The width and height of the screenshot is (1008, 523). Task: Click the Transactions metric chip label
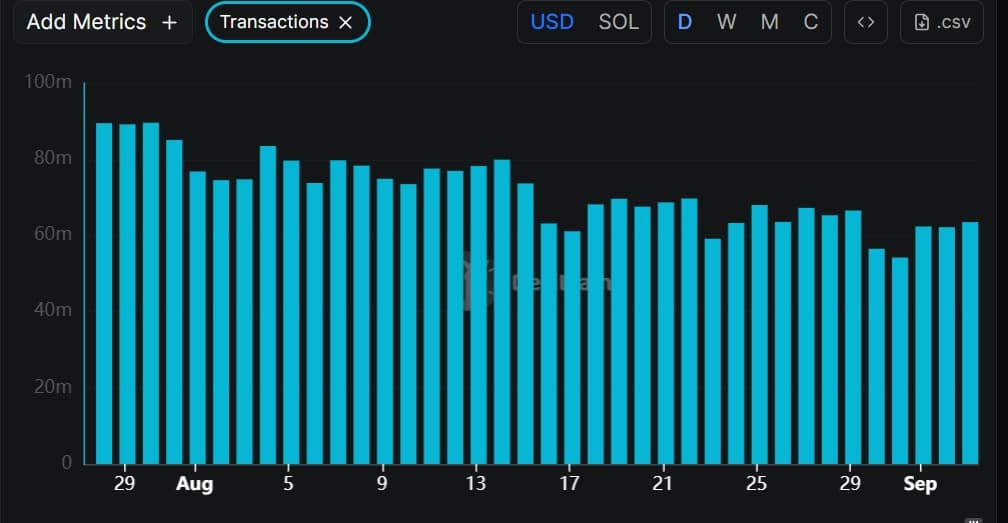[273, 22]
